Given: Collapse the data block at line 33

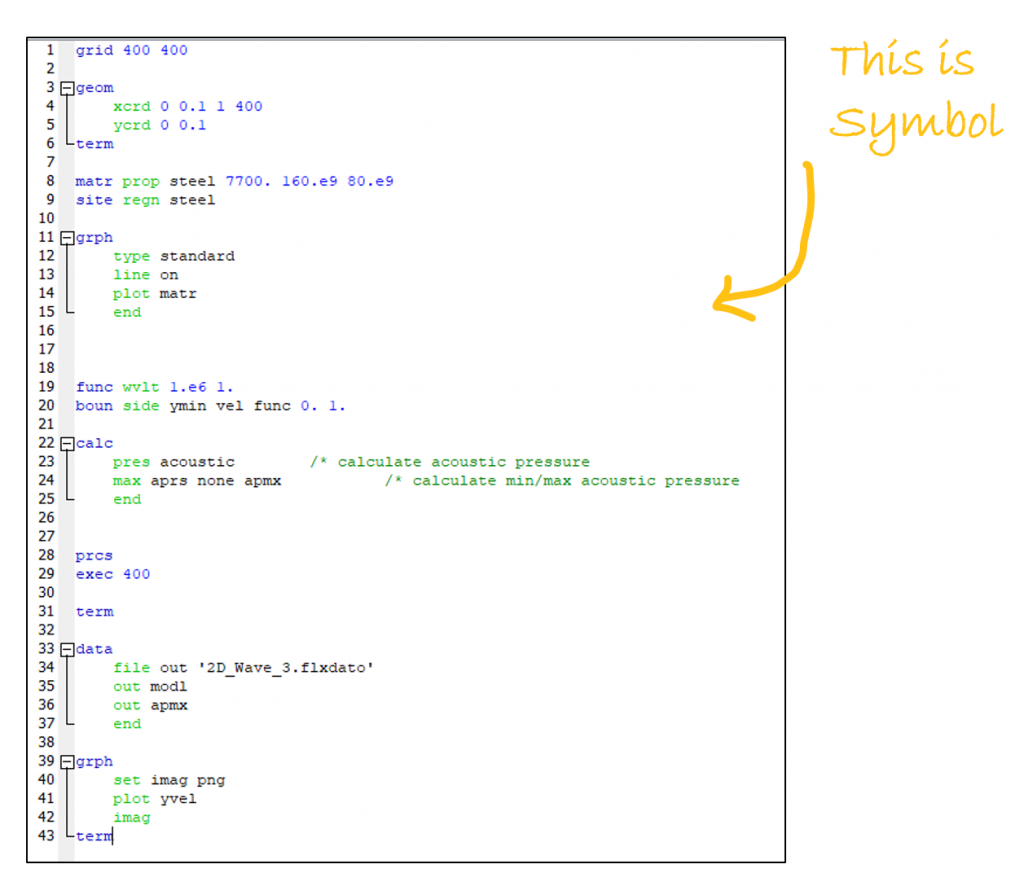Looking at the screenshot, I should [x=67, y=648].
